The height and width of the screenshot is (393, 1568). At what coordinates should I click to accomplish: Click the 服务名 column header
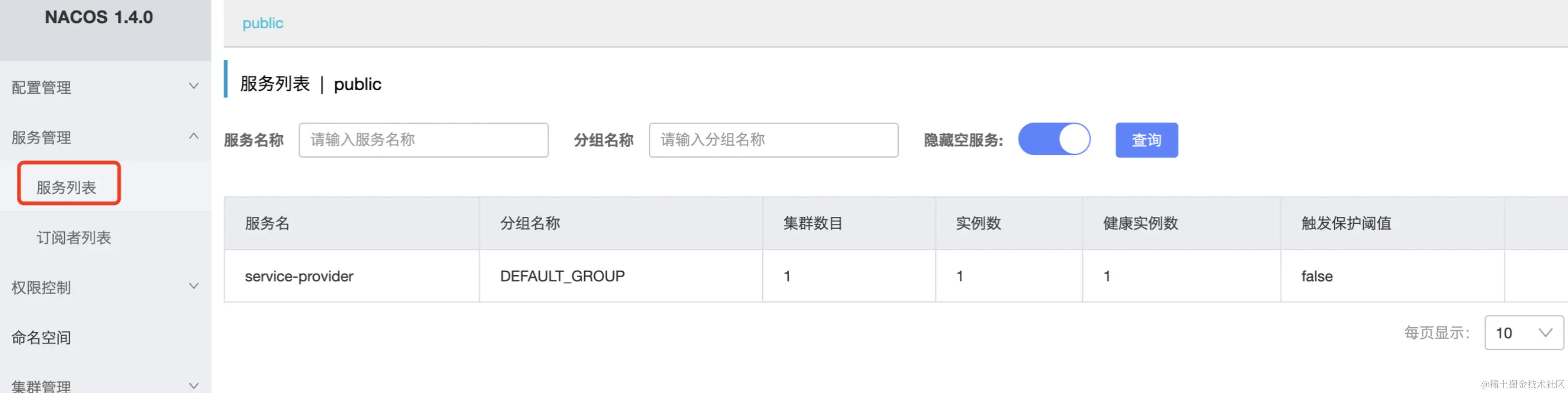coord(267,224)
